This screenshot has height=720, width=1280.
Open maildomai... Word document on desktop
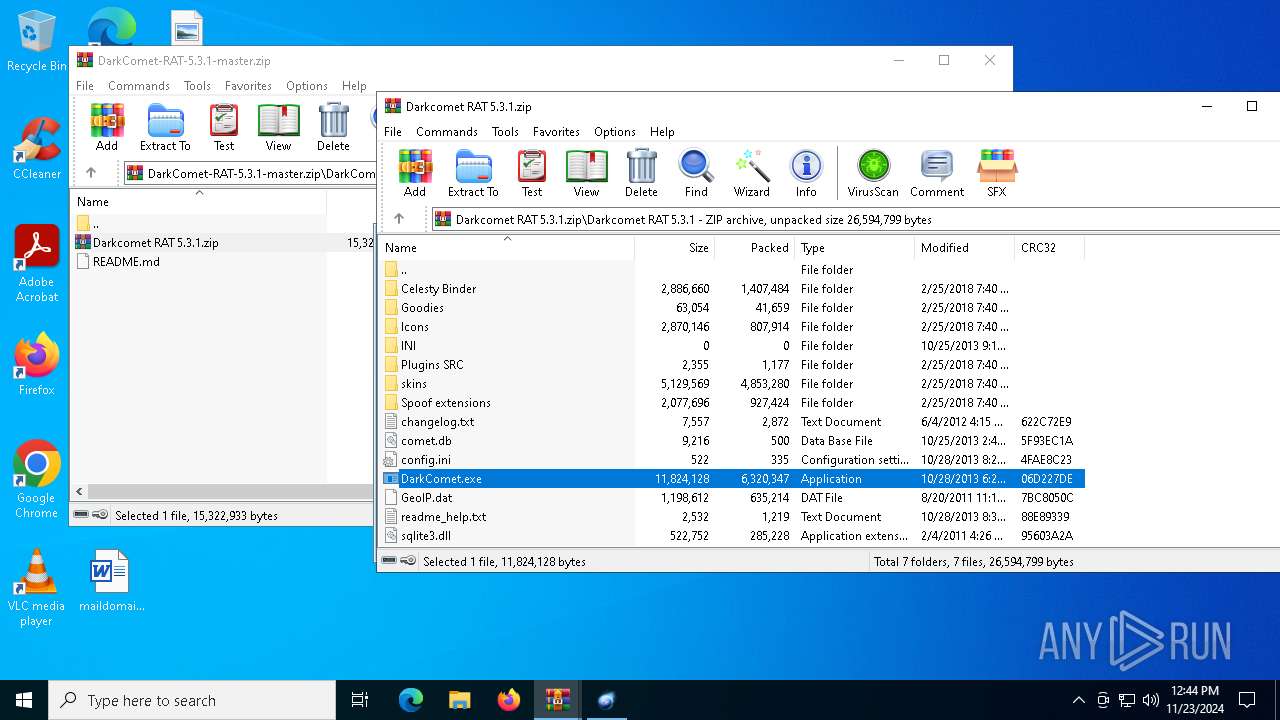(x=112, y=580)
